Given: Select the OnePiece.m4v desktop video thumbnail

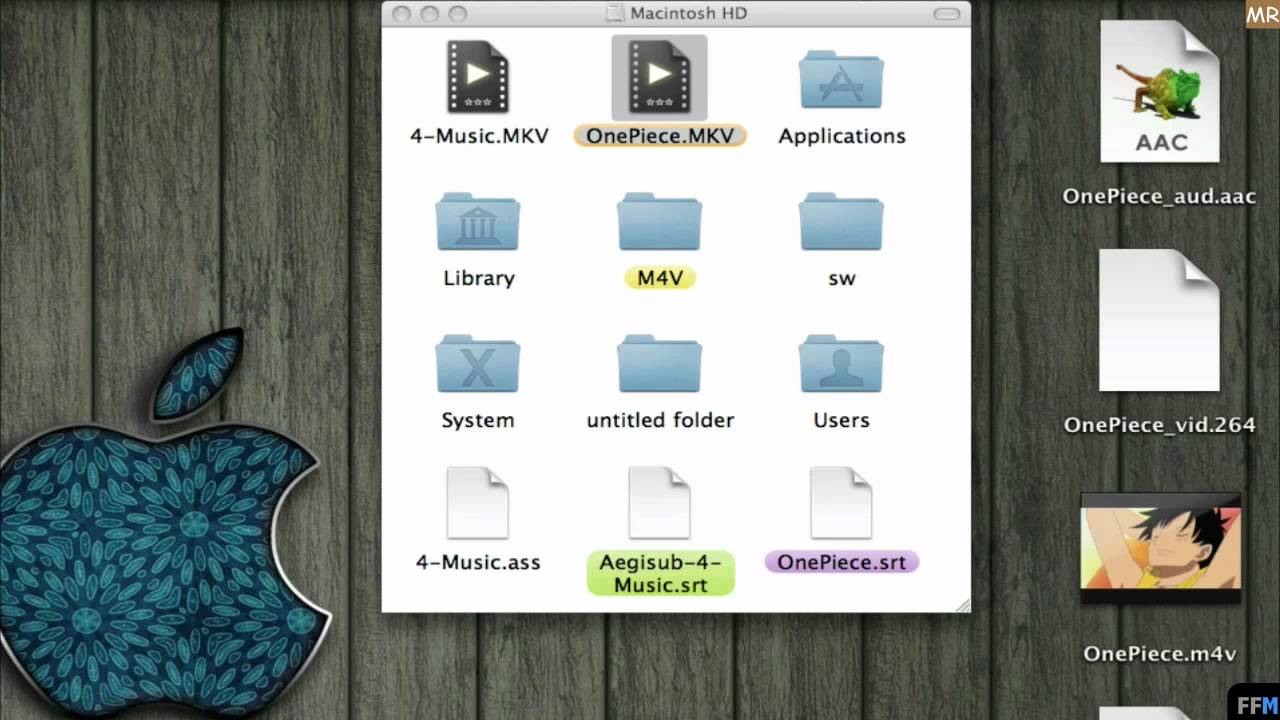Looking at the screenshot, I should point(1160,549).
